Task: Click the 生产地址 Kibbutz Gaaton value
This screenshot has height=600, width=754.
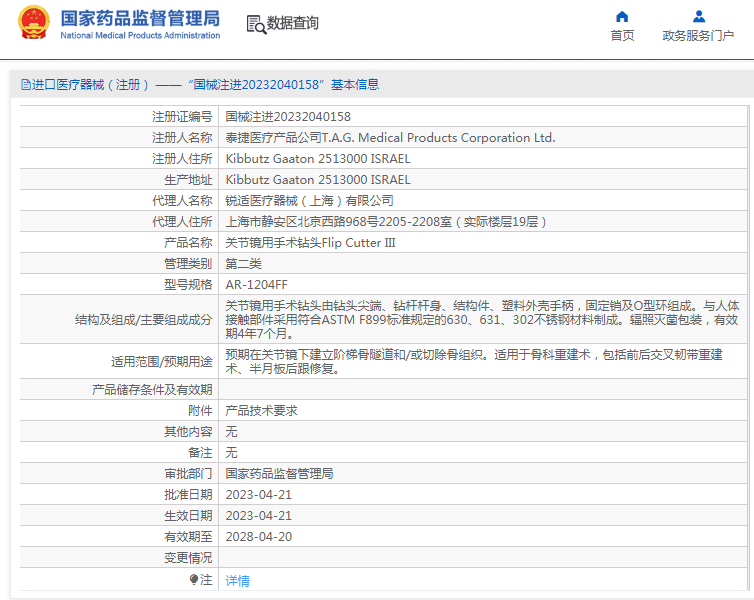Action: tap(318, 180)
